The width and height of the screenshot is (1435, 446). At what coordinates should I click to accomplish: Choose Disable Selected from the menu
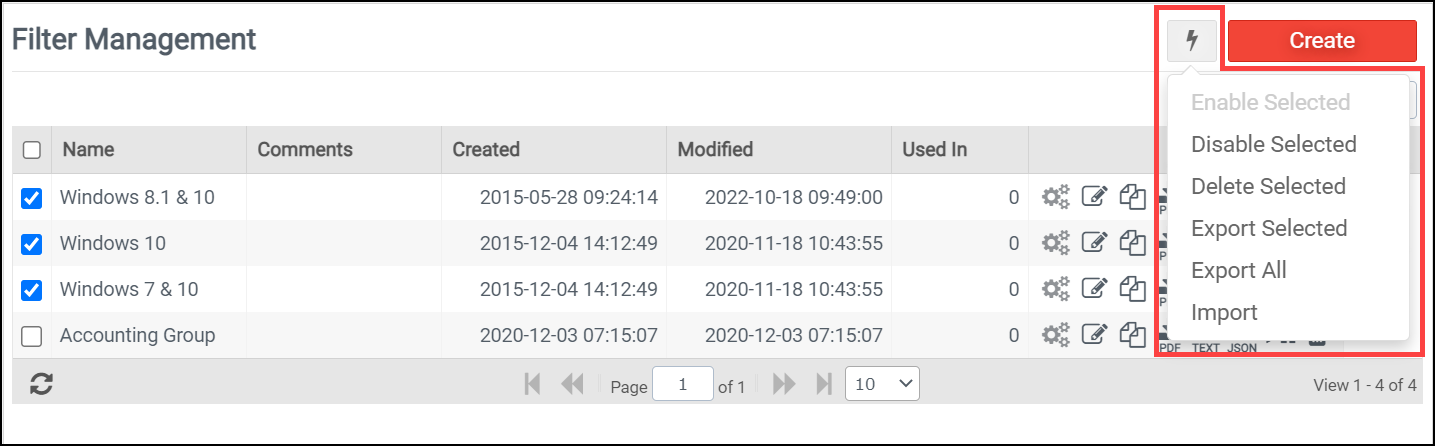(1273, 145)
